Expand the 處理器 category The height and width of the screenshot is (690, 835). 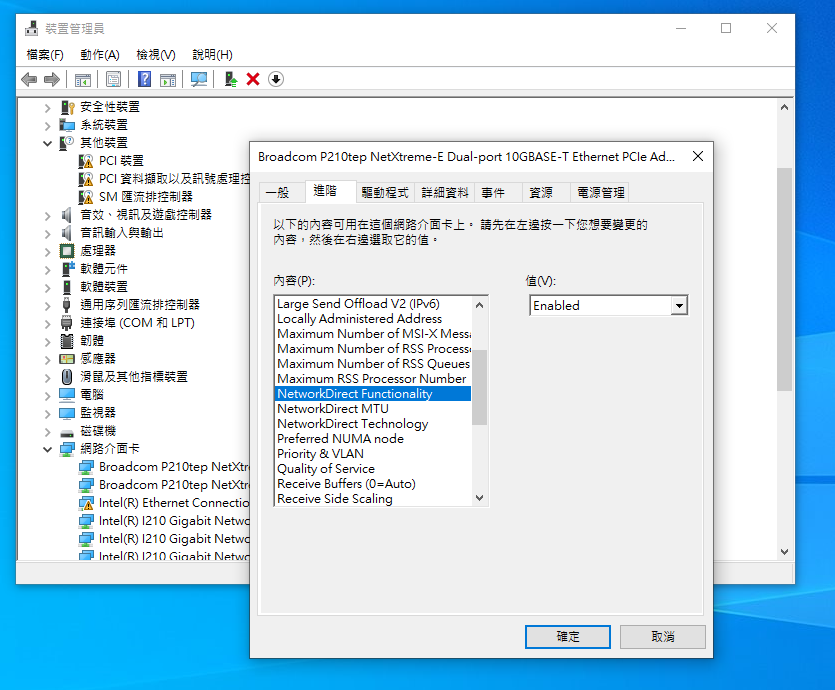coord(48,251)
